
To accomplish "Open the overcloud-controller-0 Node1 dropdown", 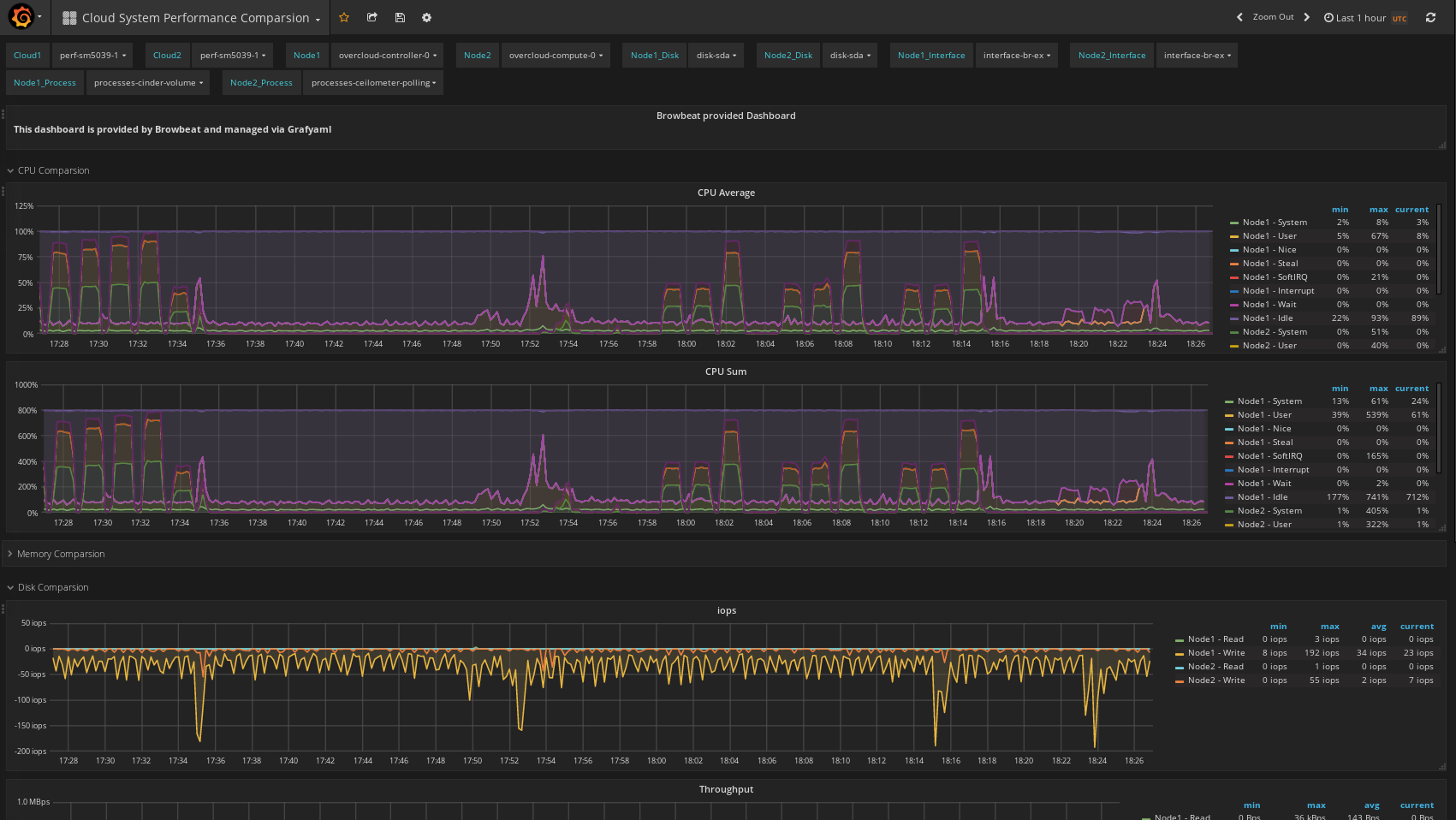I will 387,56.
